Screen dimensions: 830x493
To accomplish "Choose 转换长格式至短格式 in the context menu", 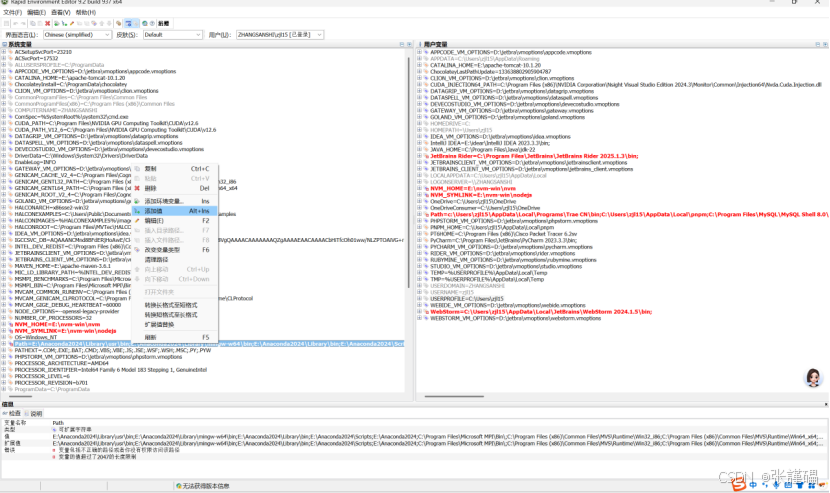I will pos(175,305).
